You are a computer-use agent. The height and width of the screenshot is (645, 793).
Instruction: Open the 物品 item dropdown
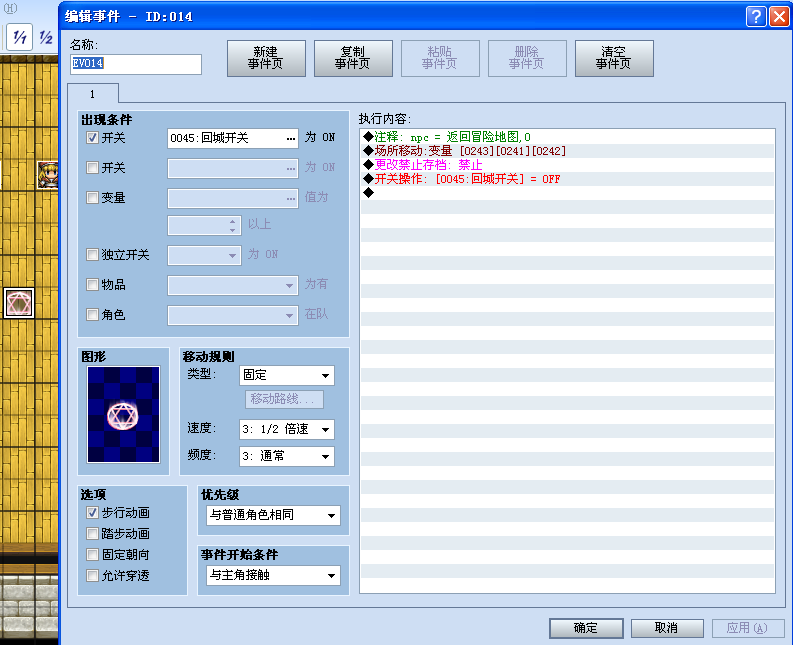[x=233, y=285]
